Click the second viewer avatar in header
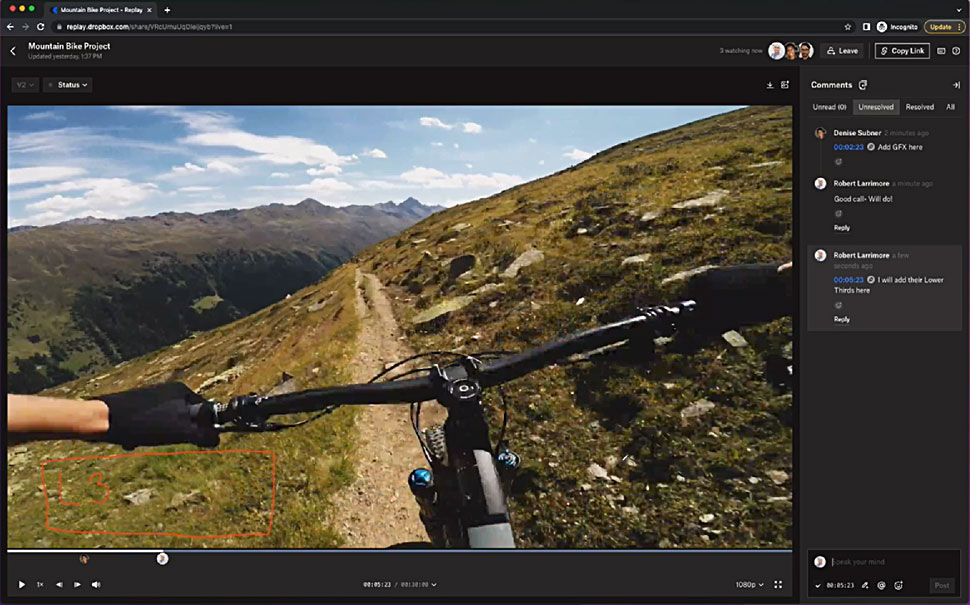 [791, 51]
